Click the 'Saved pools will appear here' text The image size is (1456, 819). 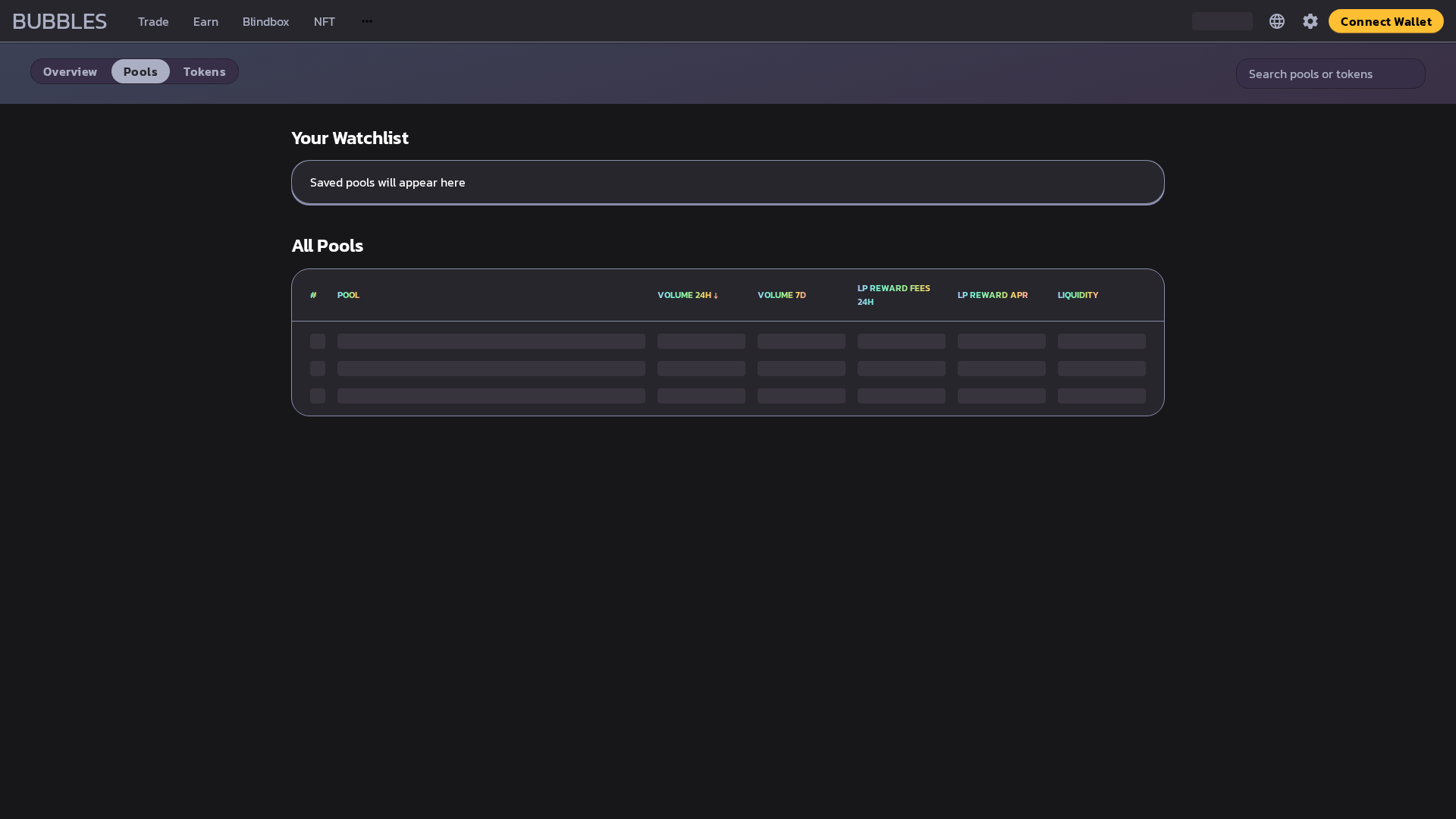388,182
